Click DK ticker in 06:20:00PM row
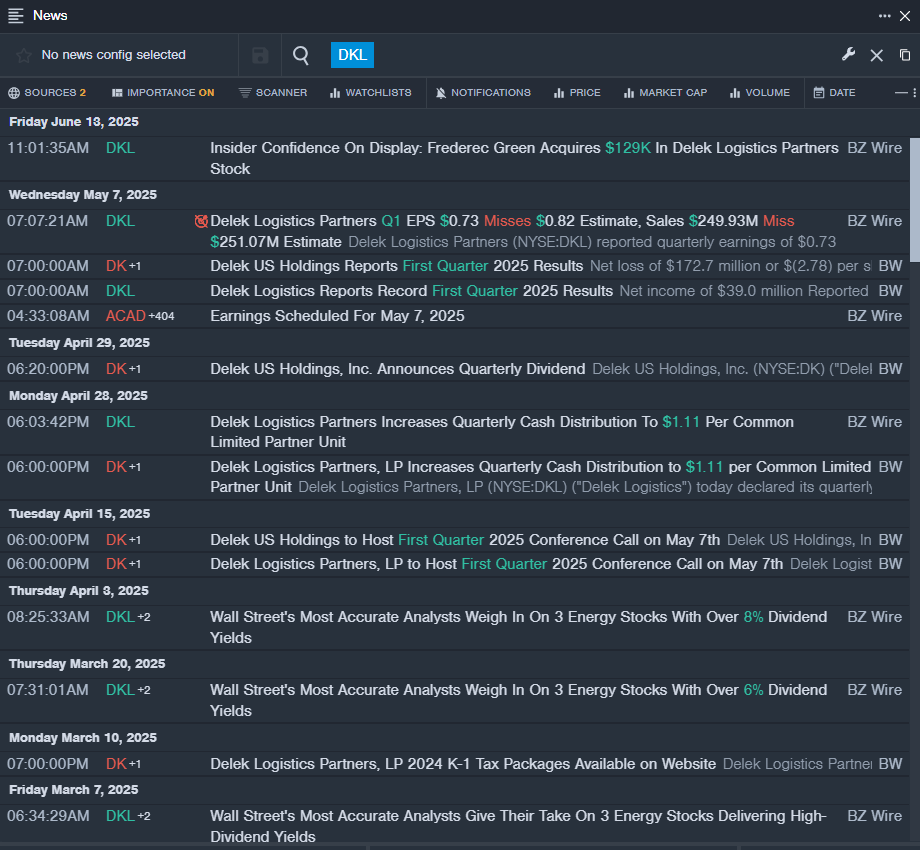This screenshot has height=850, width=920. (x=116, y=369)
